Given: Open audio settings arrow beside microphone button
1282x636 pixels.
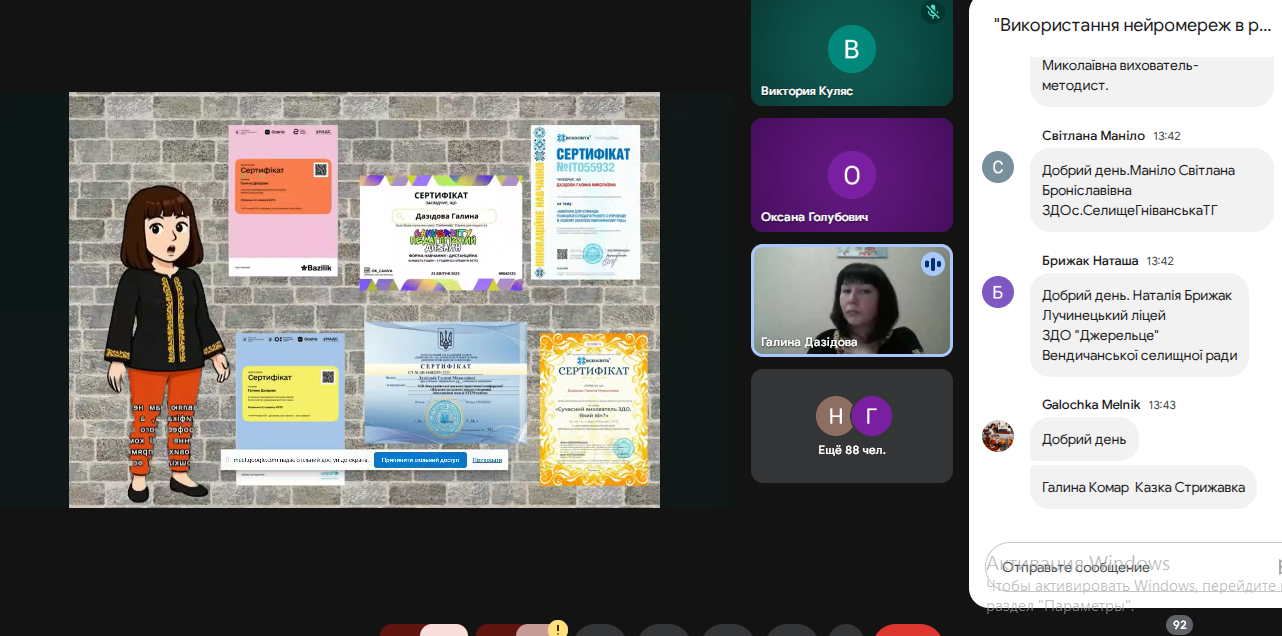Looking at the screenshot, I should [x=400, y=631].
